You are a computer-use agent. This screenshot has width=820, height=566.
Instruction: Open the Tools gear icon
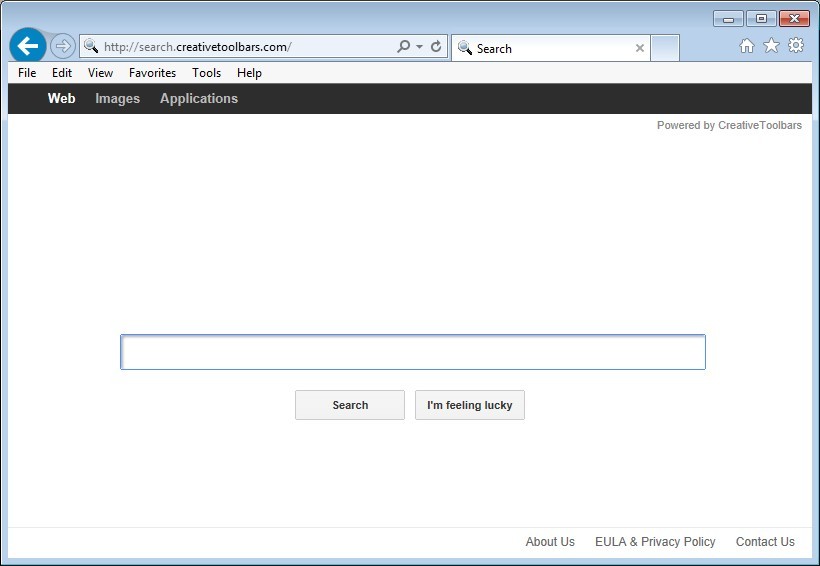(x=796, y=46)
